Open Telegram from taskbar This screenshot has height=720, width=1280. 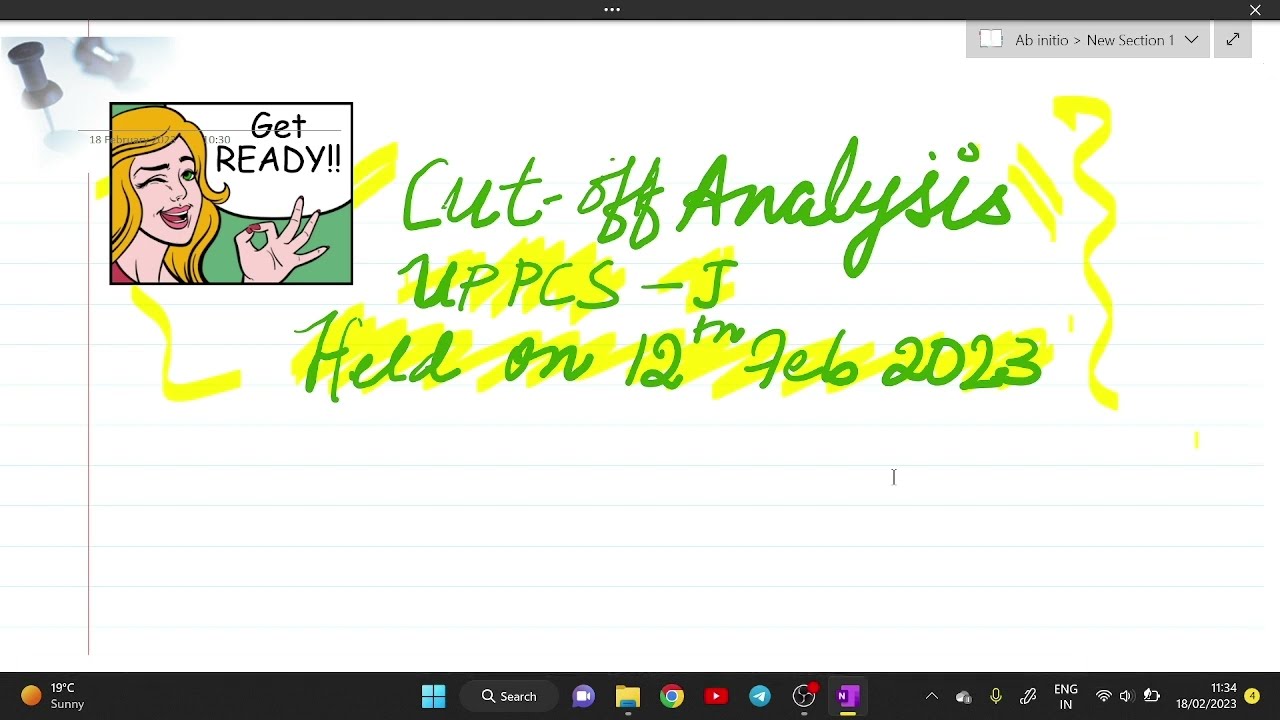760,696
